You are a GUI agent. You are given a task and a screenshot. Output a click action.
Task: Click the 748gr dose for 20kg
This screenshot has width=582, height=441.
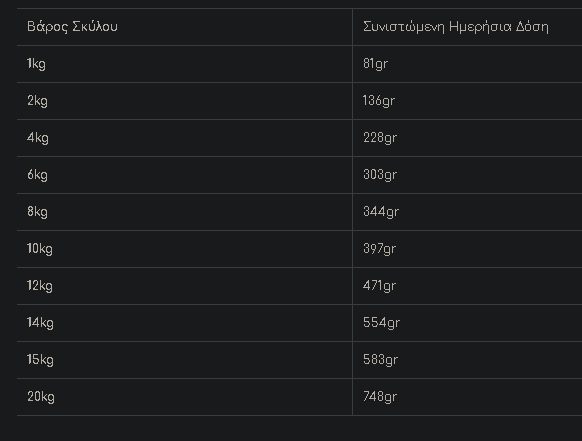pos(380,397)
